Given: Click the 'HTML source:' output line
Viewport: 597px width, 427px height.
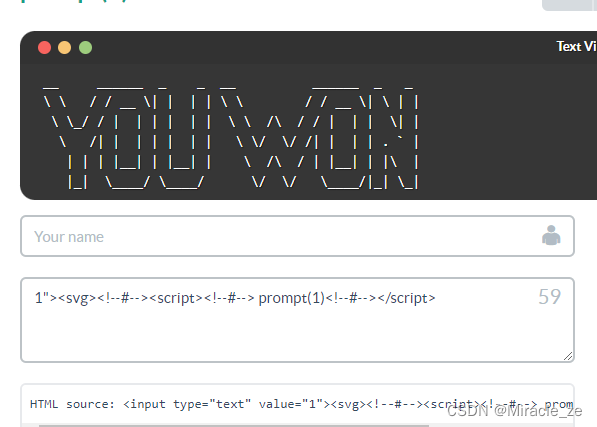Looking at the screenshot, I should coord(302,404).
